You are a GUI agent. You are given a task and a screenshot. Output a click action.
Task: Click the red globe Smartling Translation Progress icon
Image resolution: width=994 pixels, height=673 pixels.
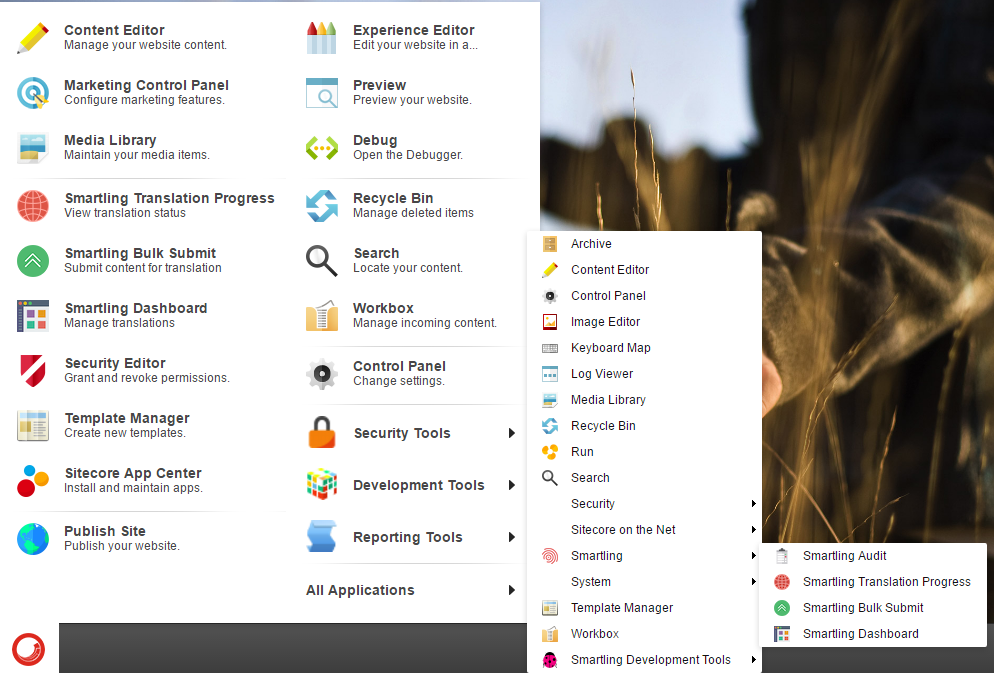click(33, 206)
